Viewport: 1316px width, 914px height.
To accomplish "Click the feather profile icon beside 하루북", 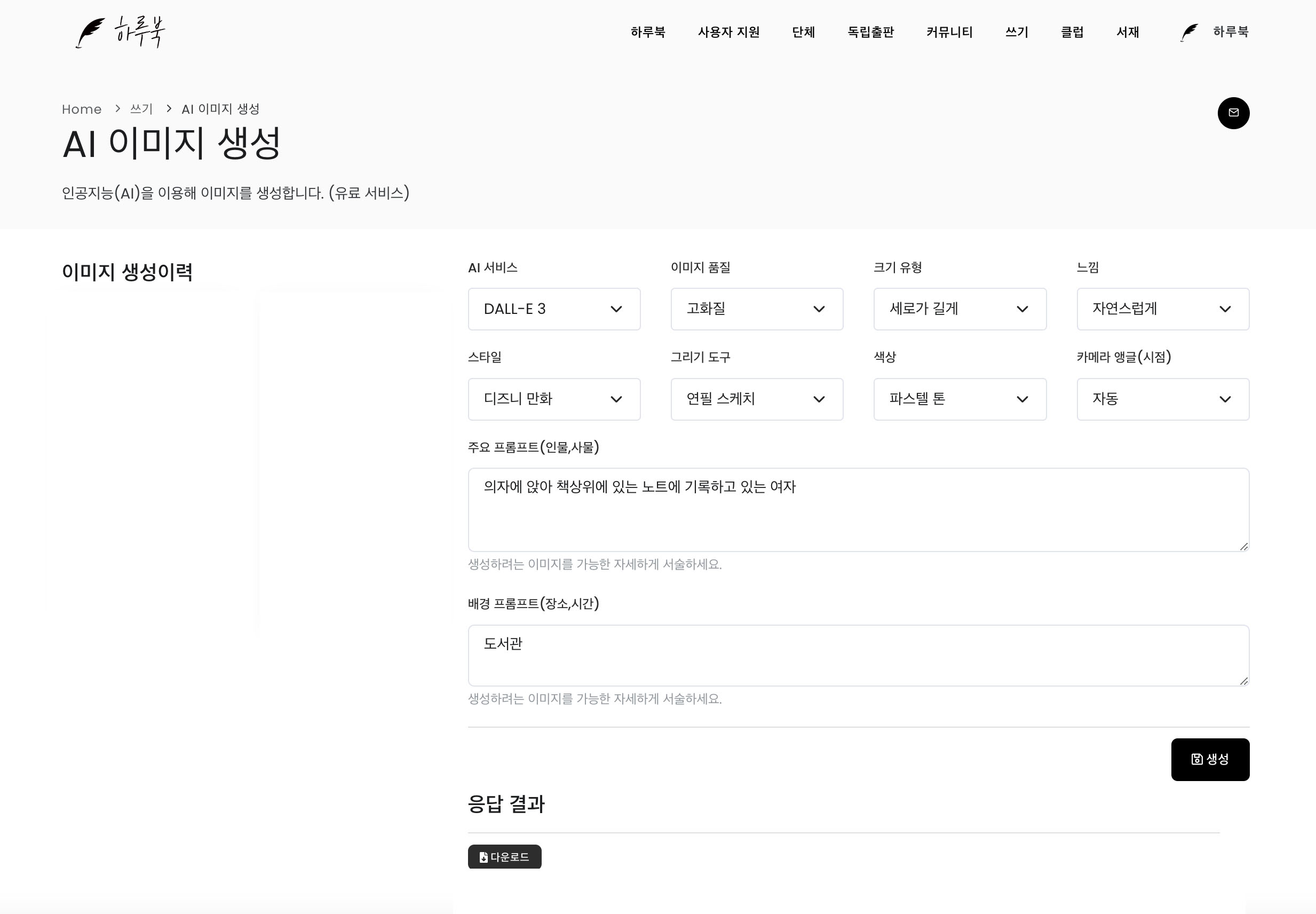I will 1190,32.
